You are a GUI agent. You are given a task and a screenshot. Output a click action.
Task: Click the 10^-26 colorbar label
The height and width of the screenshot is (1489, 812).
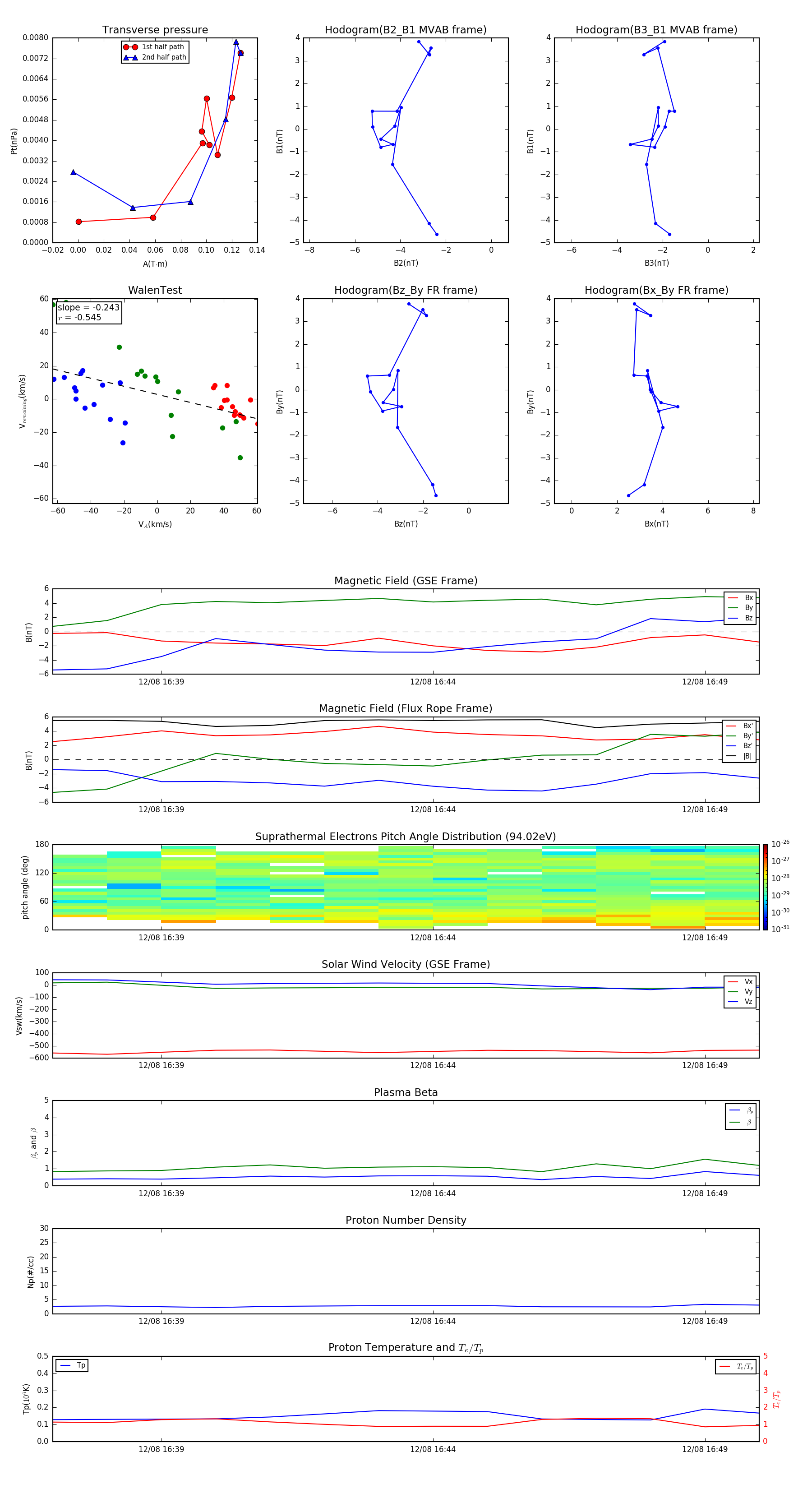pyautogui.click(x=780, y=844)
